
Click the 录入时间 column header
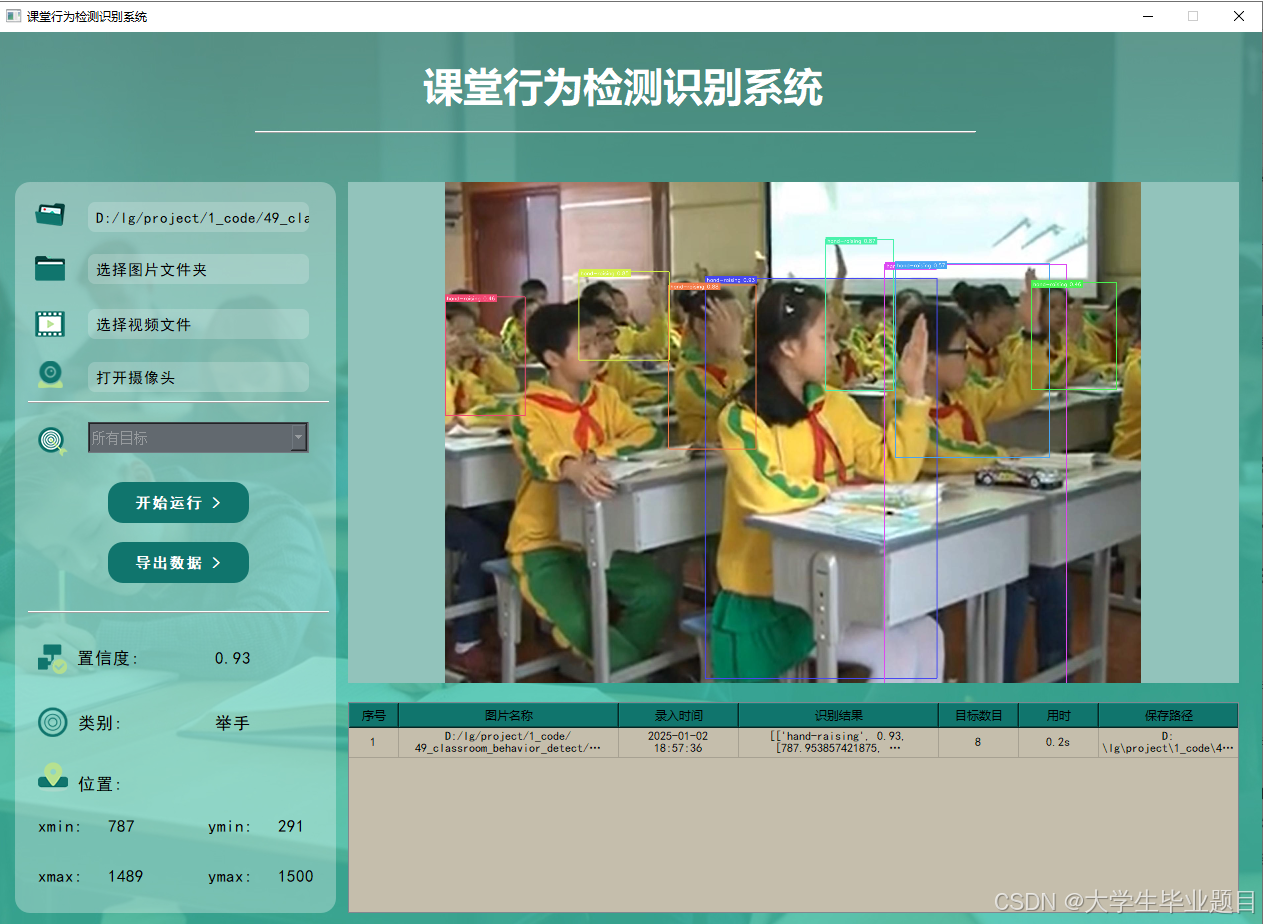pyautogui.click(x=678, y=715)
